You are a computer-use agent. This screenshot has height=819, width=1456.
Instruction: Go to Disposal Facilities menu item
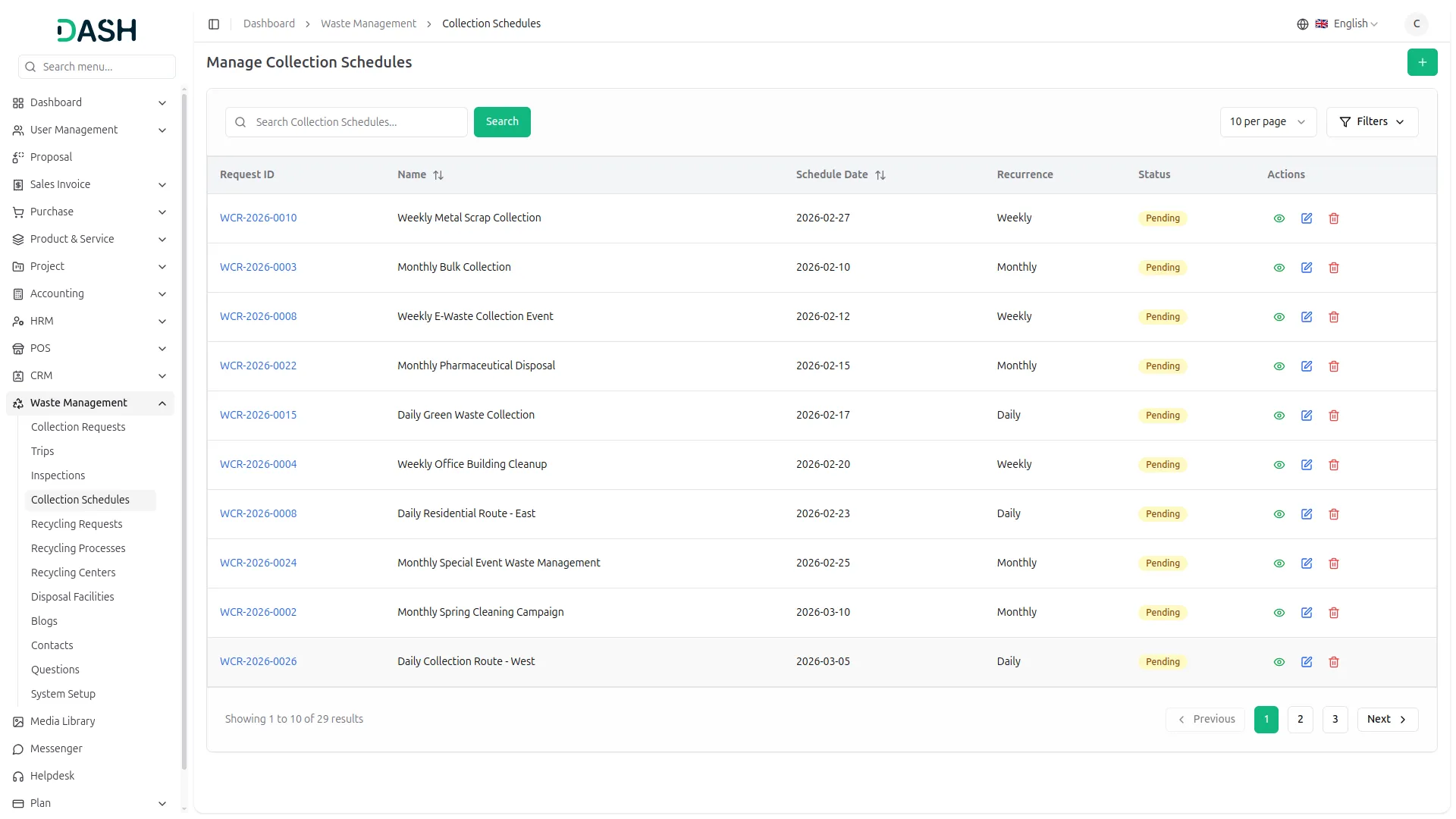(x=73, y=597)
